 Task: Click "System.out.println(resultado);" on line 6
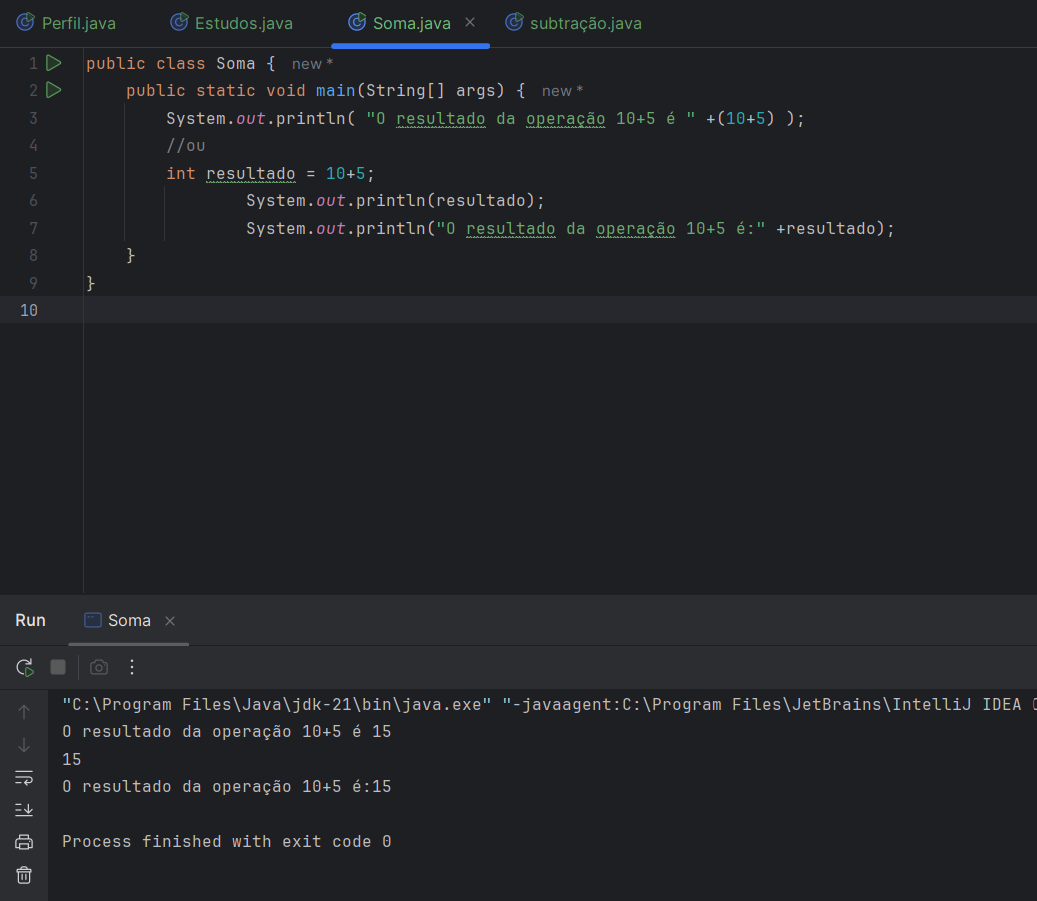395,200
